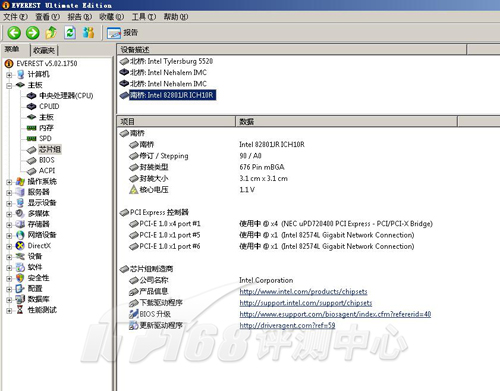Click the 计算机 computer icon
500x391 pixels.
pos(20,74)
